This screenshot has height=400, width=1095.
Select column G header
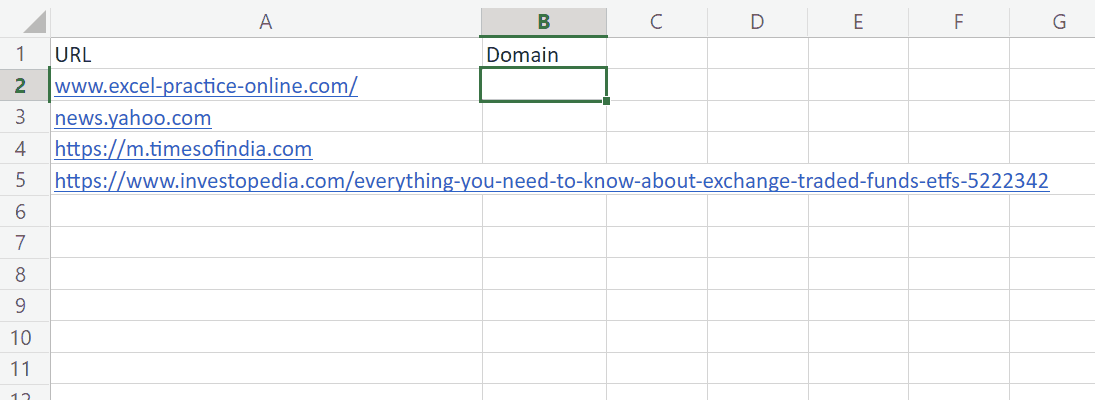coord(1058,21)
